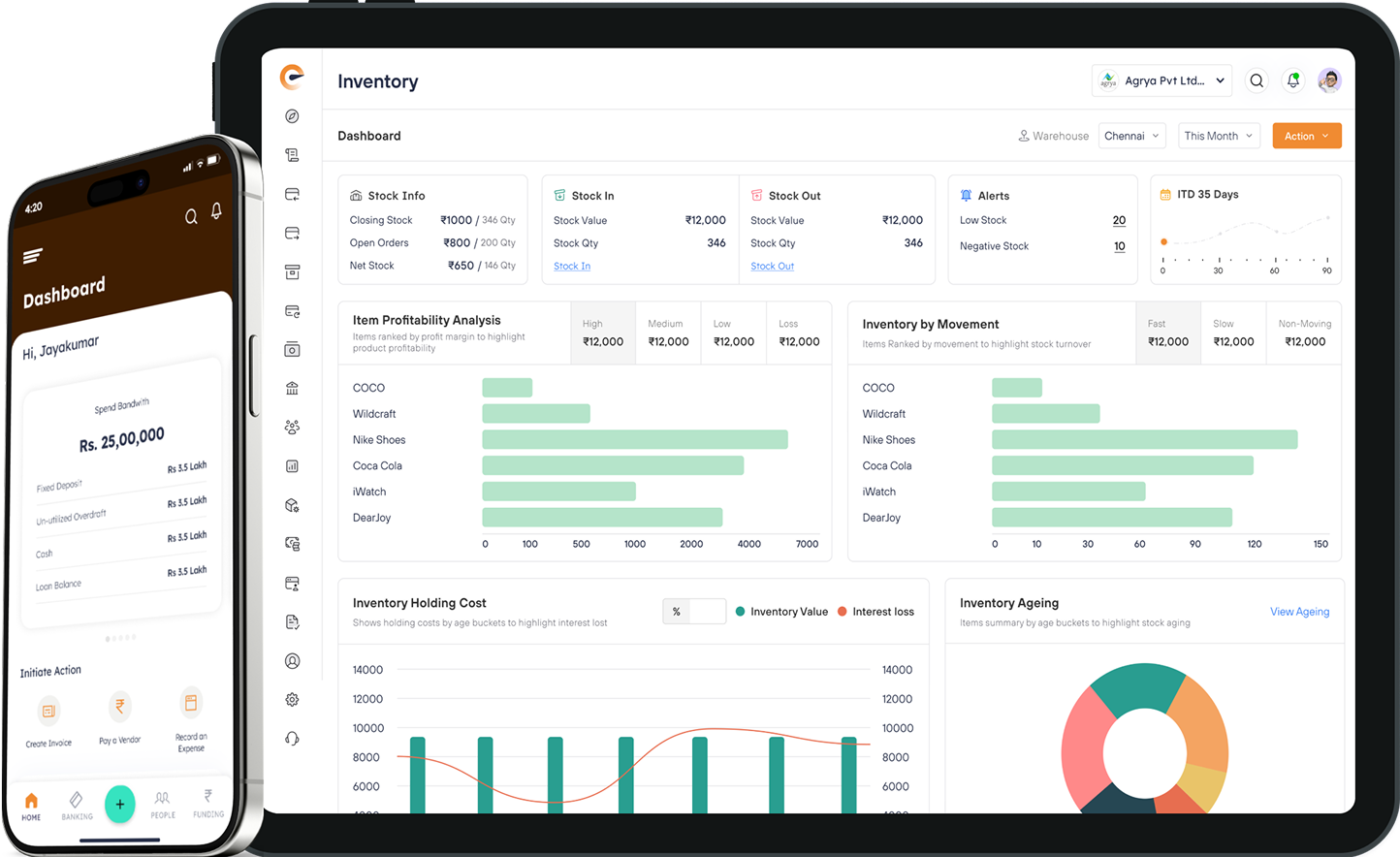Toggle the percent switch in Inventory Holding Cost
1400x857 pixels.
[694, 612]
